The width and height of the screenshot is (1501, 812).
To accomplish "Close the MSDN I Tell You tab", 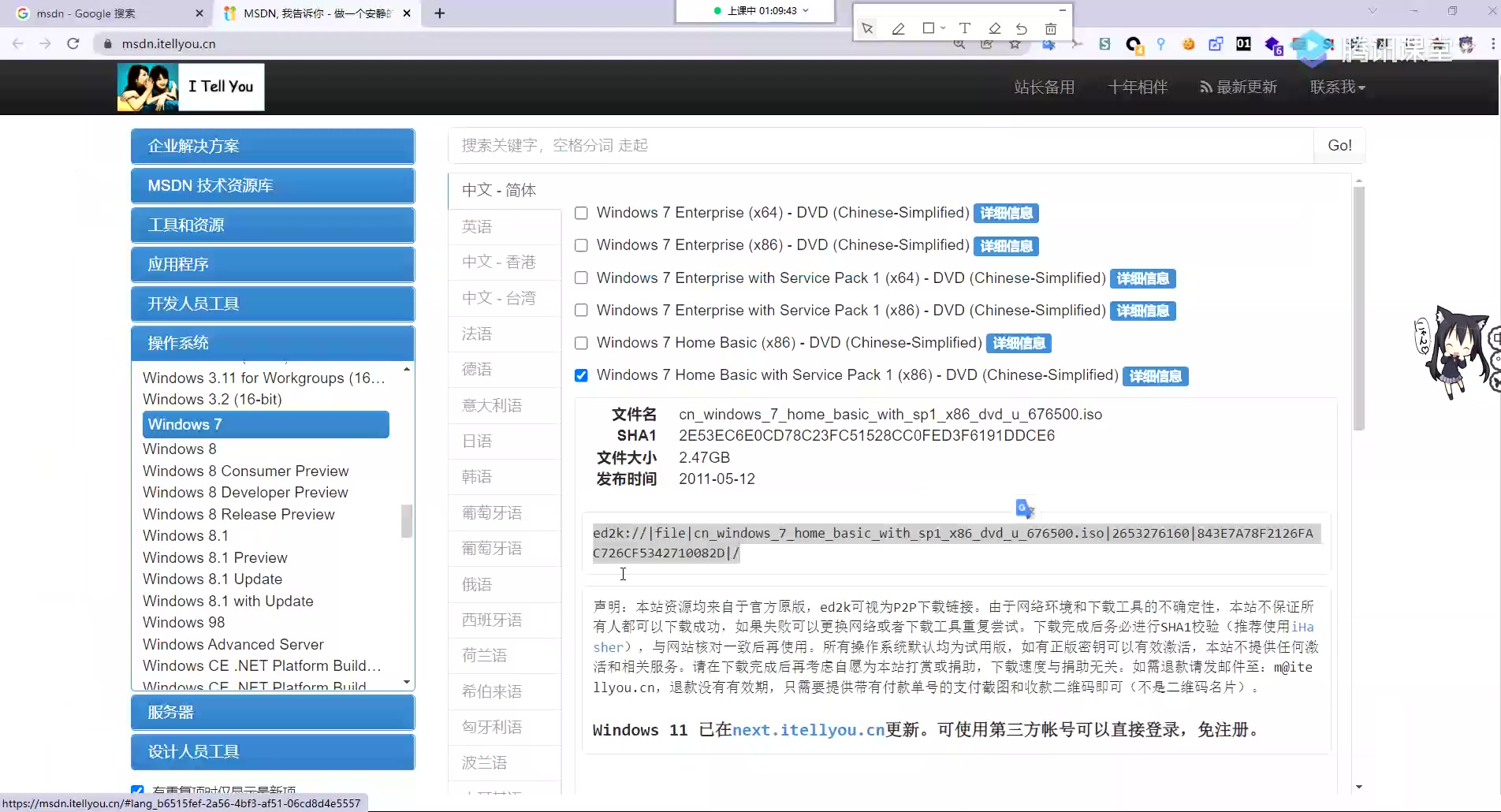I will click(407, 13).
